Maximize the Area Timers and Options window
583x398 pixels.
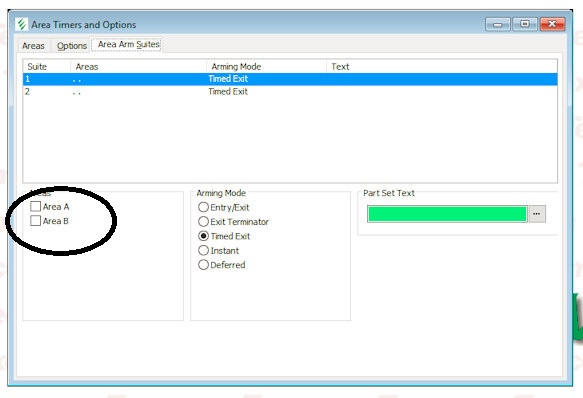[525, 24]
